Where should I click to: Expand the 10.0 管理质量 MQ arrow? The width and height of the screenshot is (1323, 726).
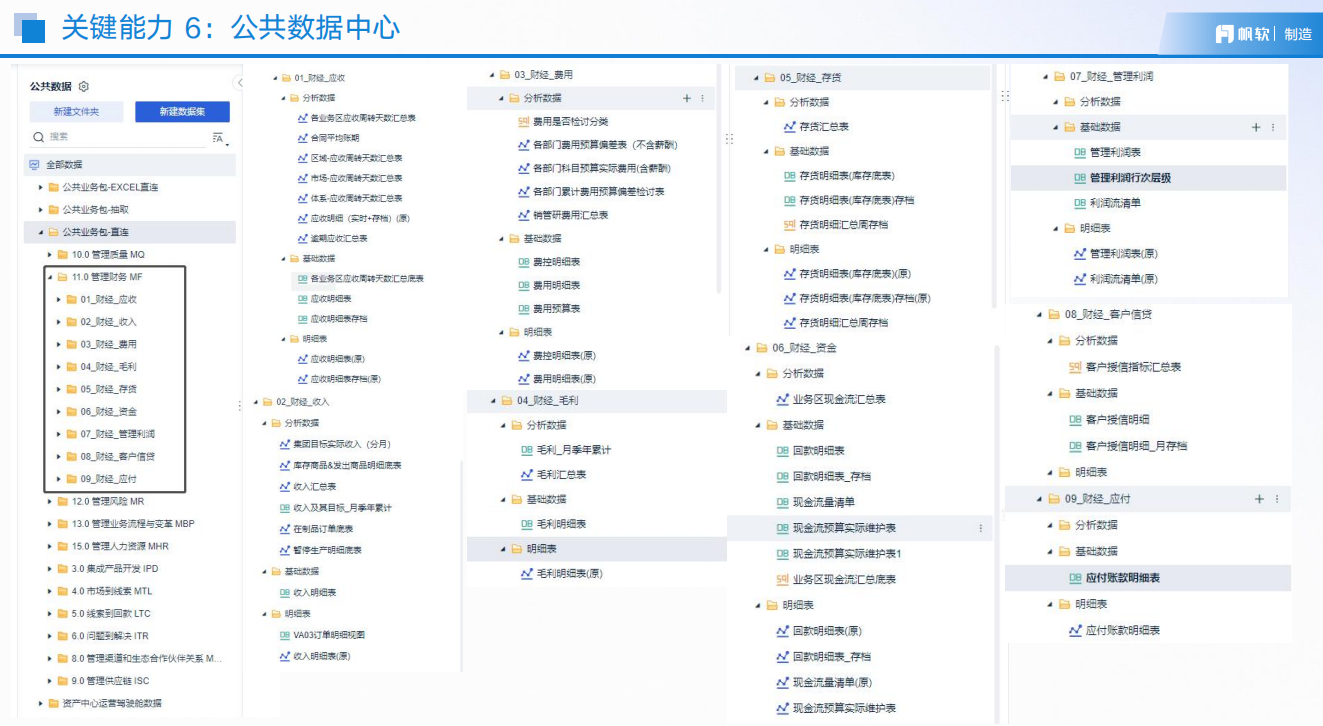click(x=50, y=255)
